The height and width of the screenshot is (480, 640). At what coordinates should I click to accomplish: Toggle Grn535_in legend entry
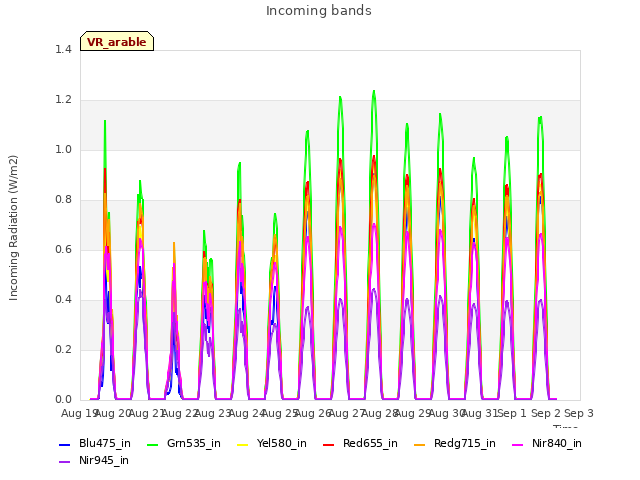184,443
